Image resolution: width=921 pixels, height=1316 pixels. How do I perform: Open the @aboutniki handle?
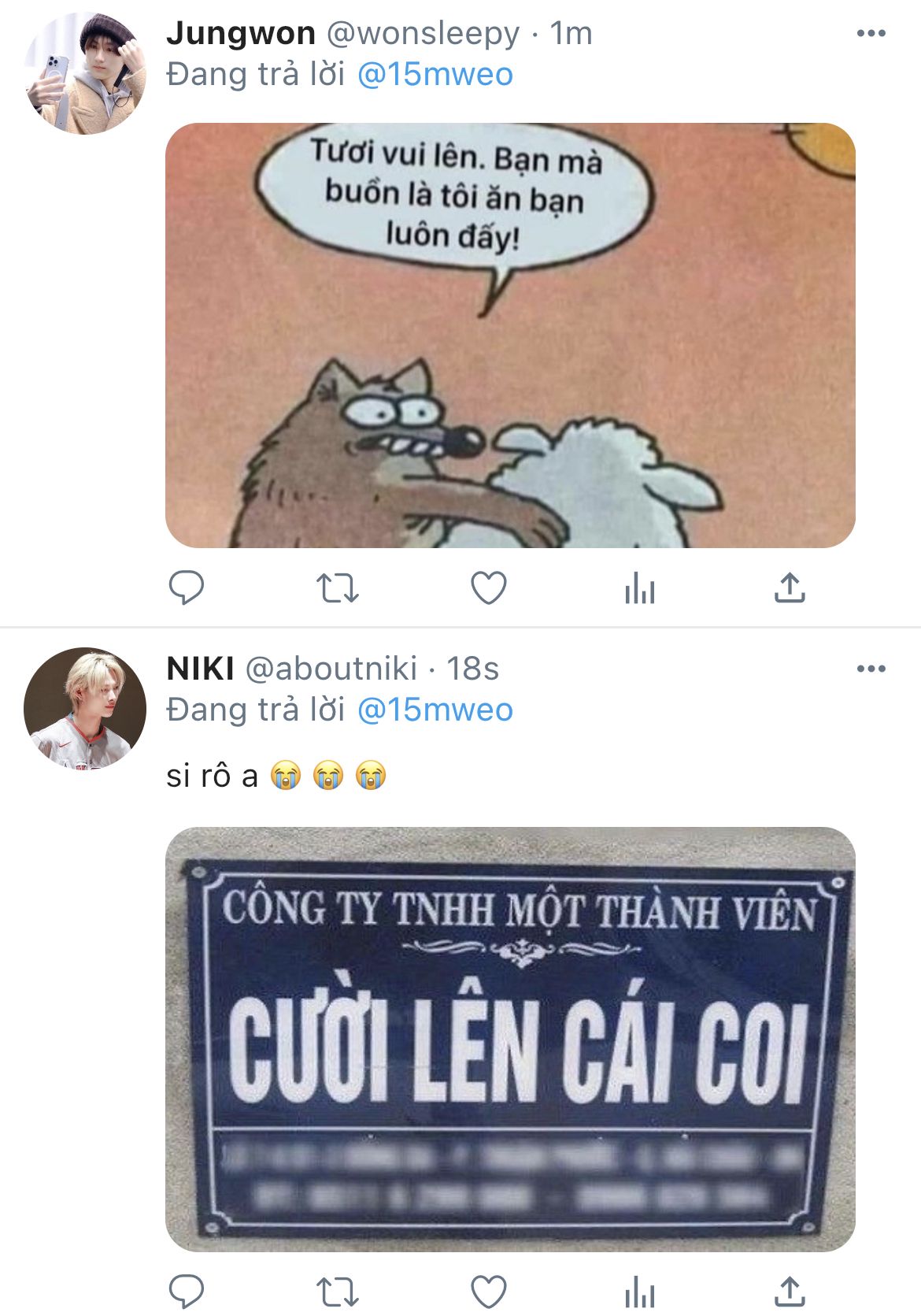click(x=331, y=669)
